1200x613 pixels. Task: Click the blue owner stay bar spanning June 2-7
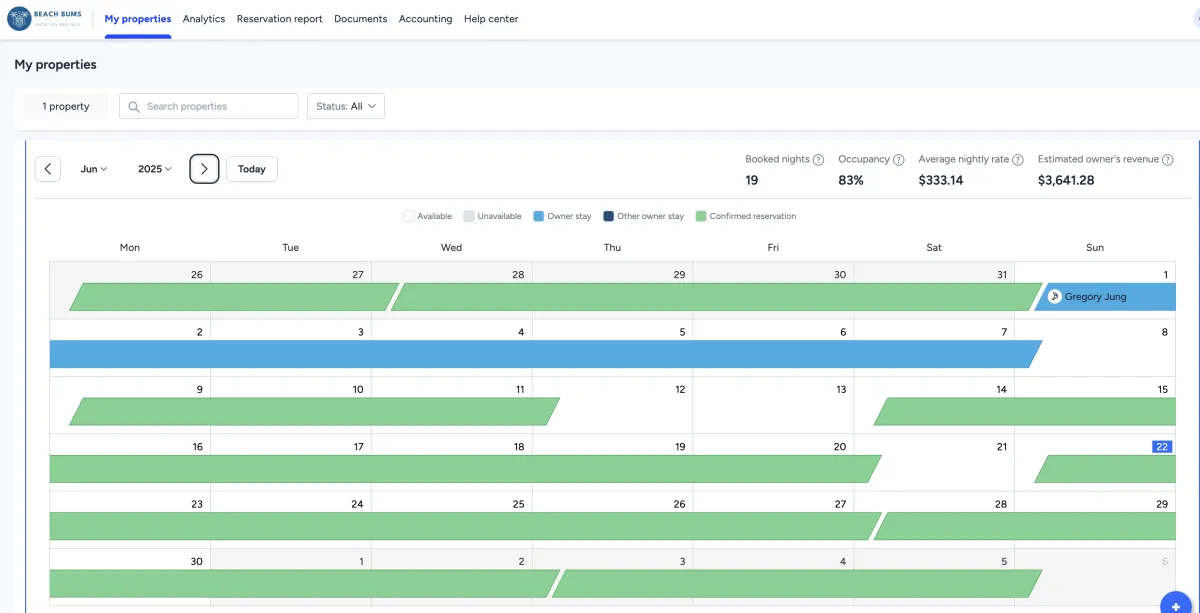[546, 354]
